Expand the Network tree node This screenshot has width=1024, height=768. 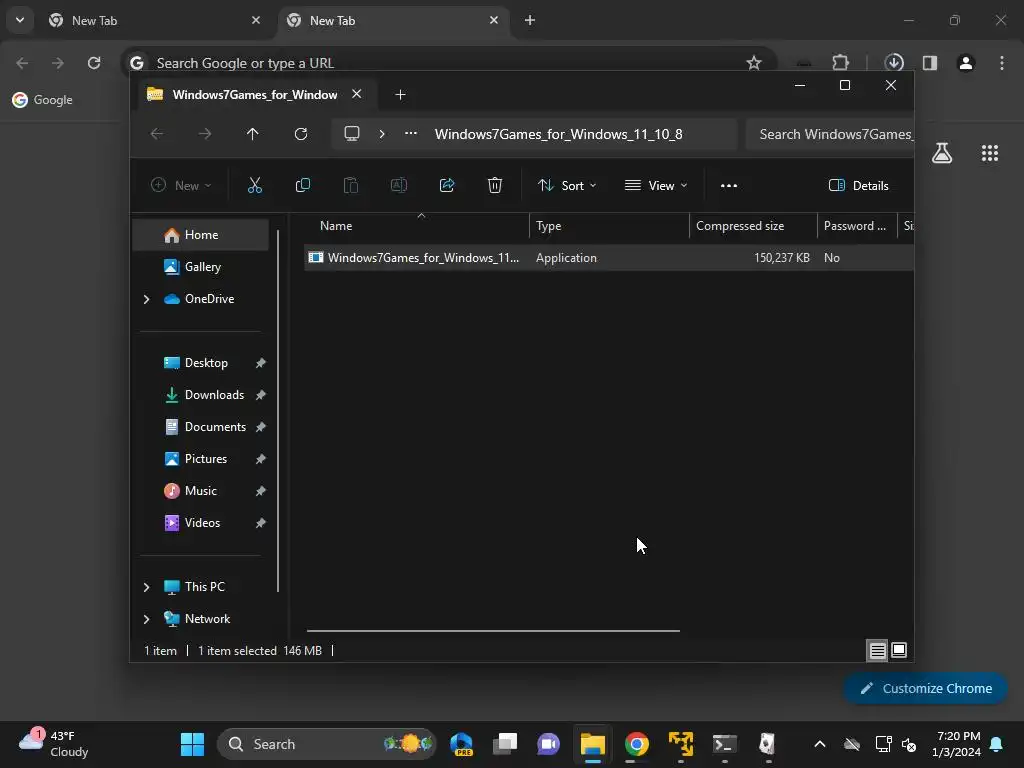(x=146, y=619)
